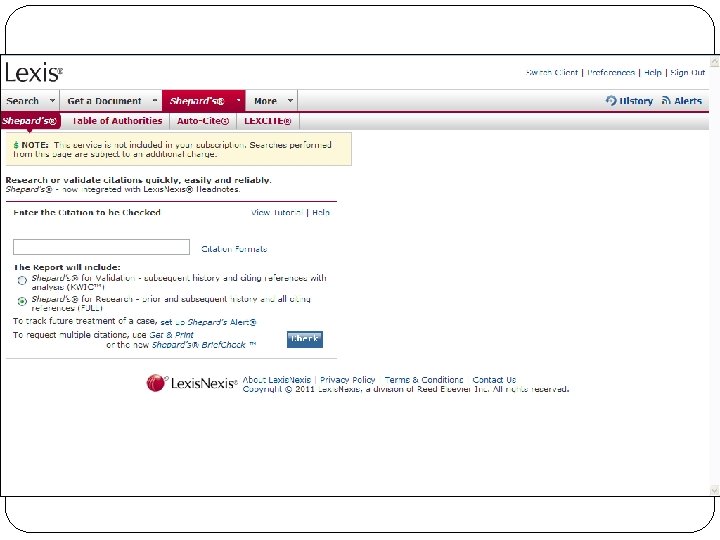Click the green dollar sign note icon
This screenshot has width=720, height=540.
(x=16, y=145)
